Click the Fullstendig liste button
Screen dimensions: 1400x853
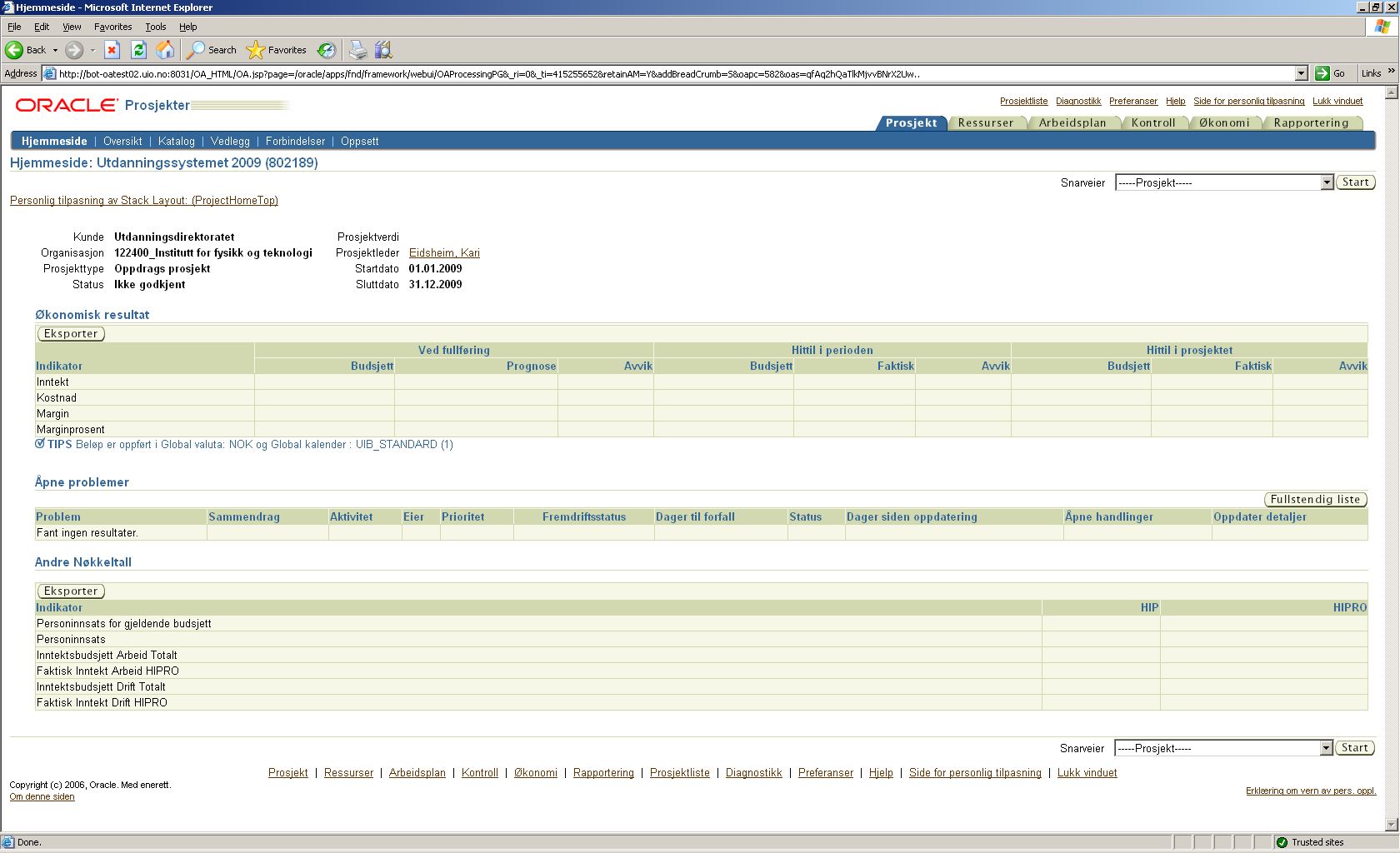coord(1315,500)
